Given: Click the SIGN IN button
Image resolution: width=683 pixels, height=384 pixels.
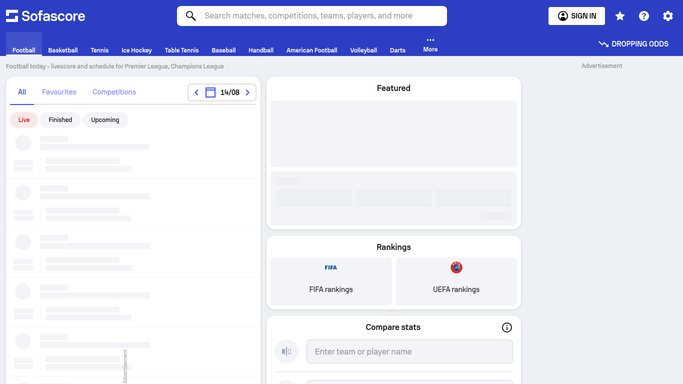Looking at the screenshot, I should [576, 16].
